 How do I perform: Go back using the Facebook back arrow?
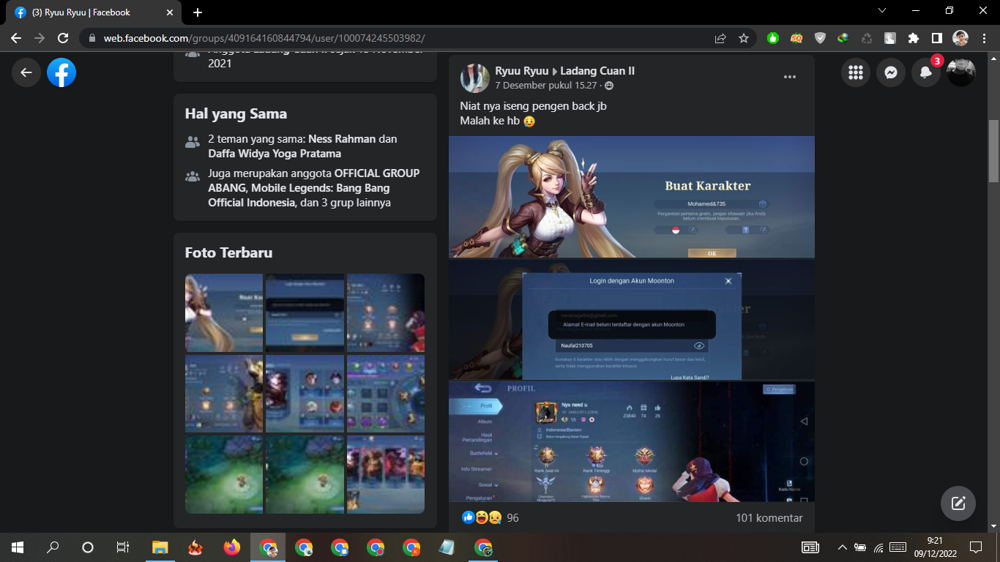[26, 73]
